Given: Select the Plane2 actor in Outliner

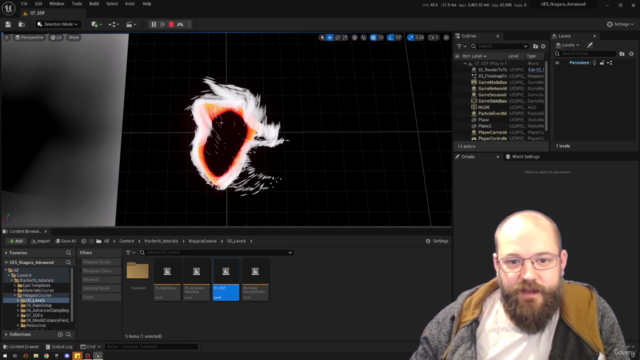Looking at the screenshot, I should click(485, 126).
